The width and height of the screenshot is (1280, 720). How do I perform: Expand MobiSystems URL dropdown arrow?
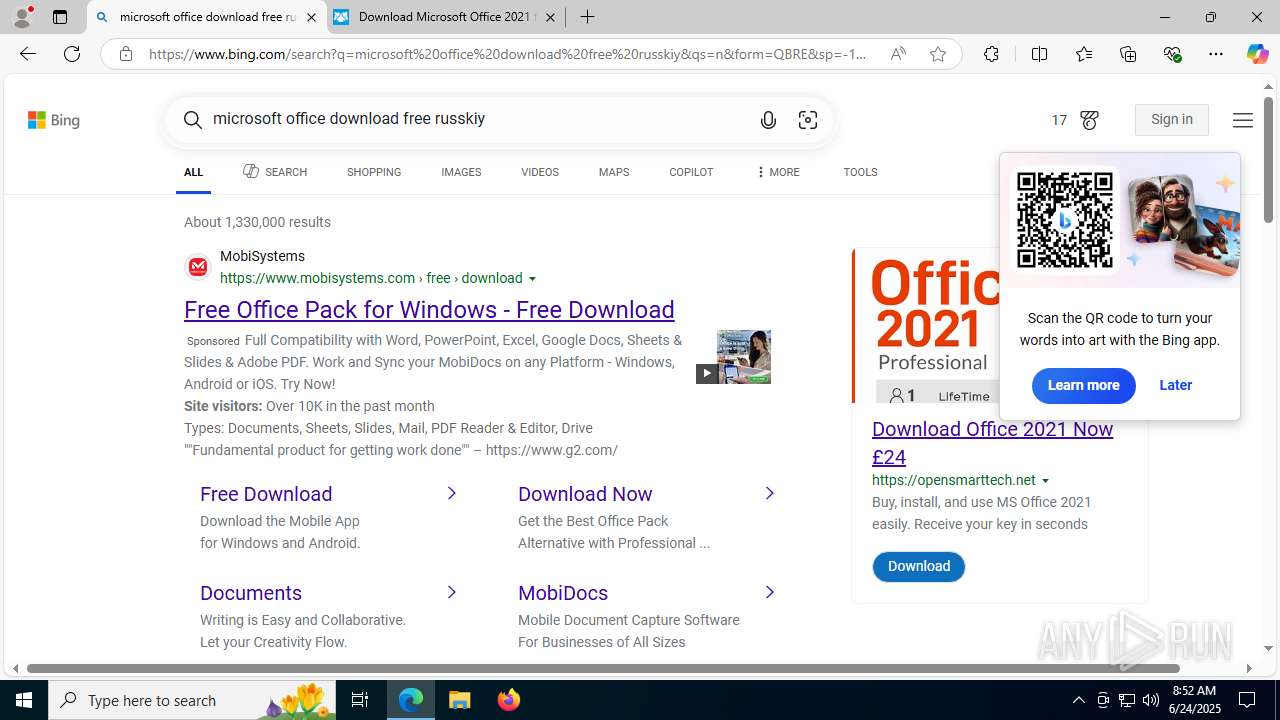point(533,279)
